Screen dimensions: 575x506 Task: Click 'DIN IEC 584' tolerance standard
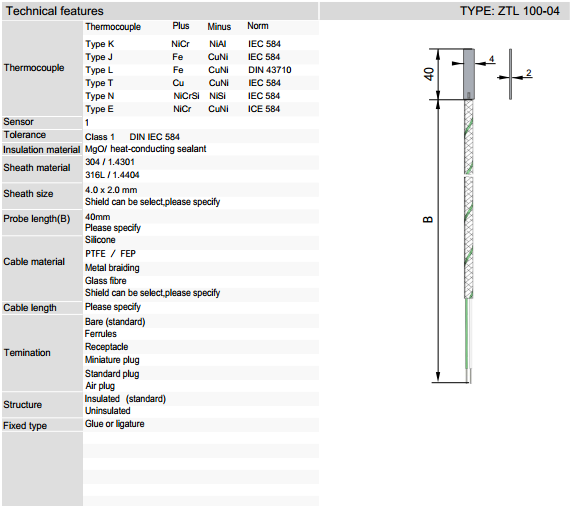[x=154, y=137]
